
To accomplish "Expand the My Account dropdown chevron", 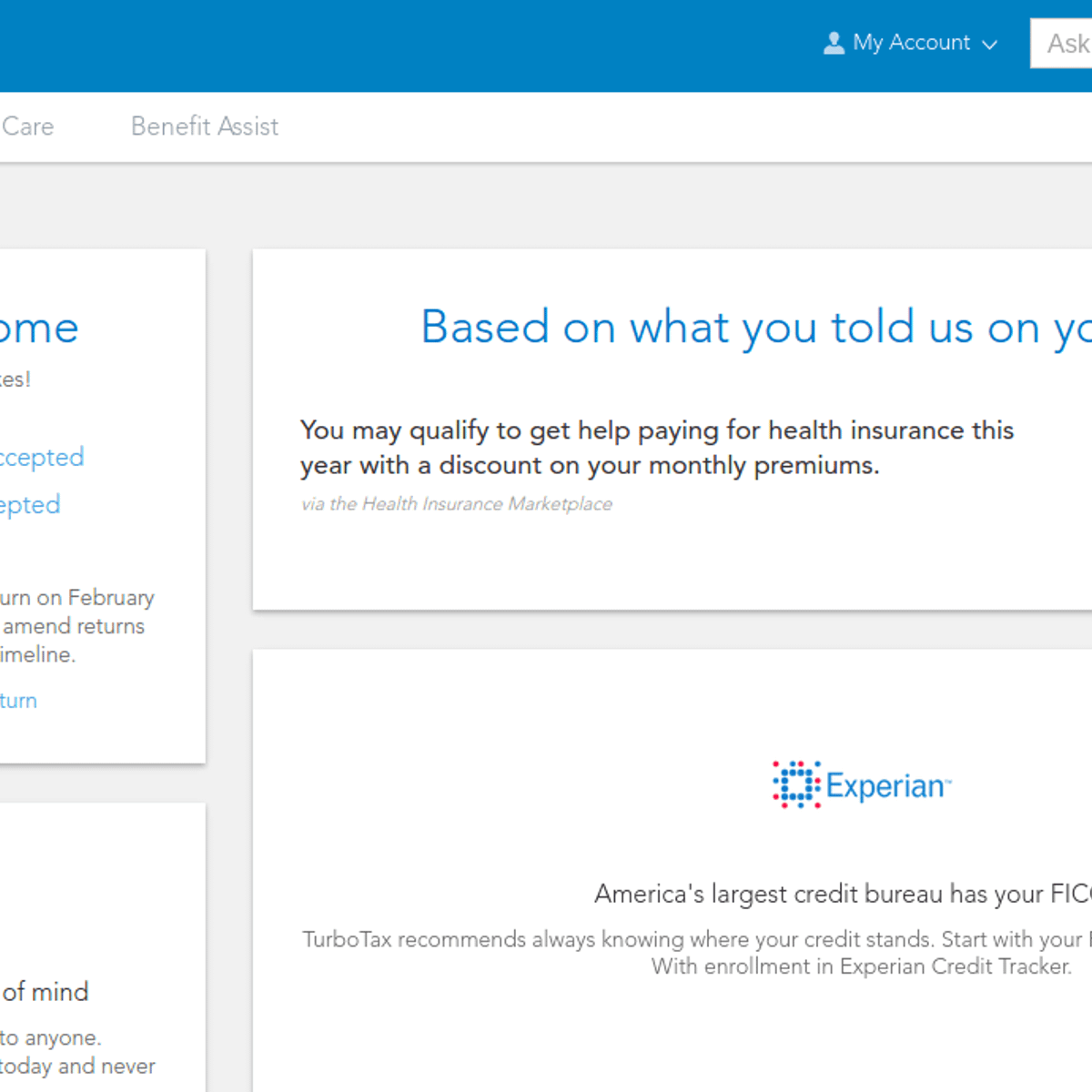I will (990, 45).
